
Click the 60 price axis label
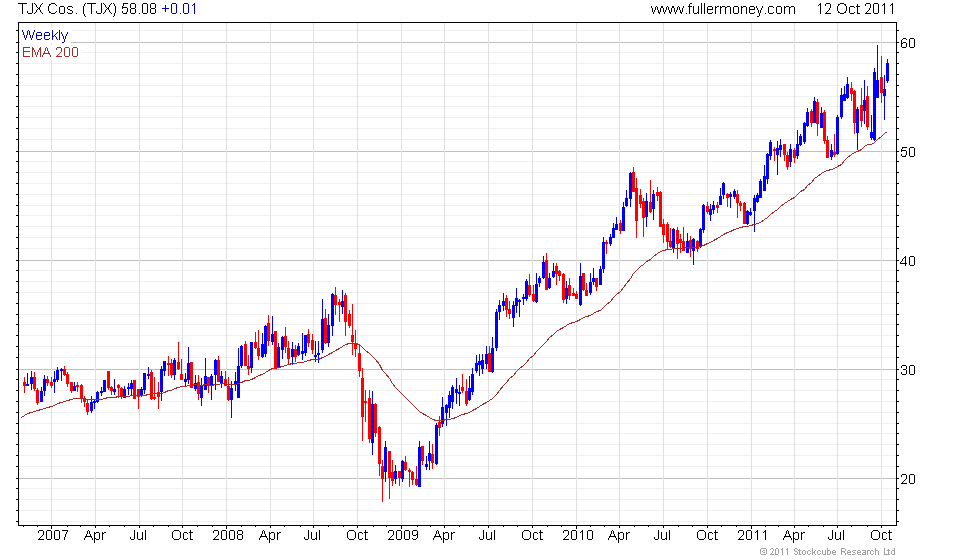tap(908, 43)
